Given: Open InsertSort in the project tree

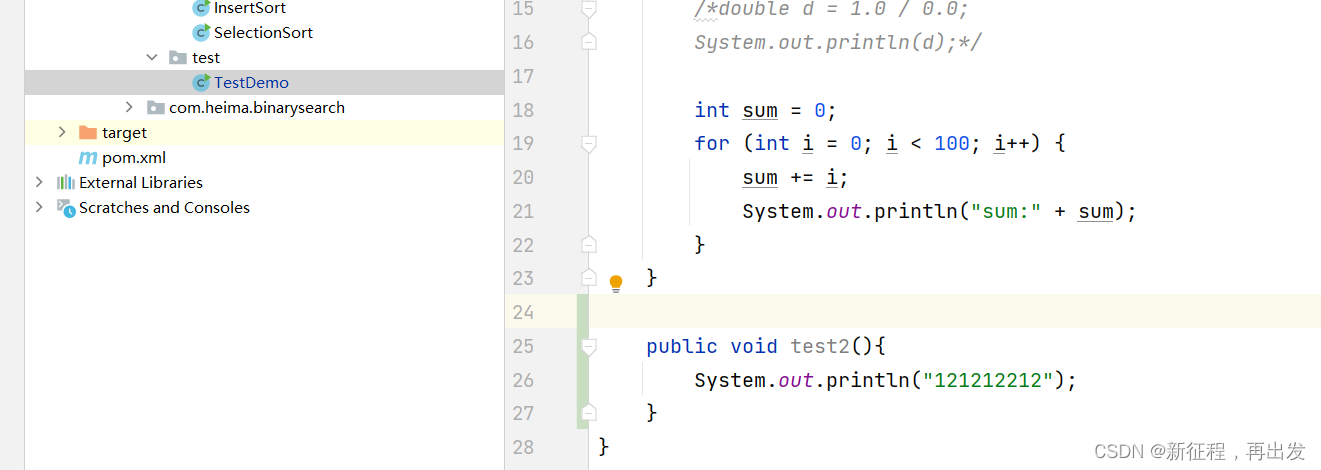Looking at the screenshot, I should [x=250, y=8].
